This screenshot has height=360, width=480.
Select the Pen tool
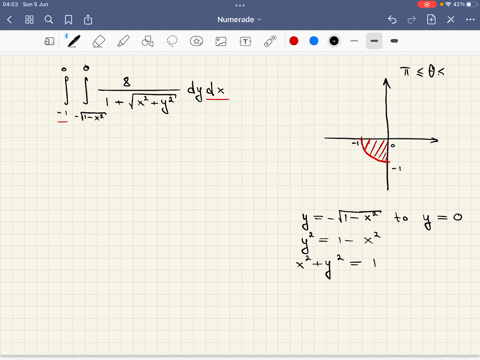point(73,41)
